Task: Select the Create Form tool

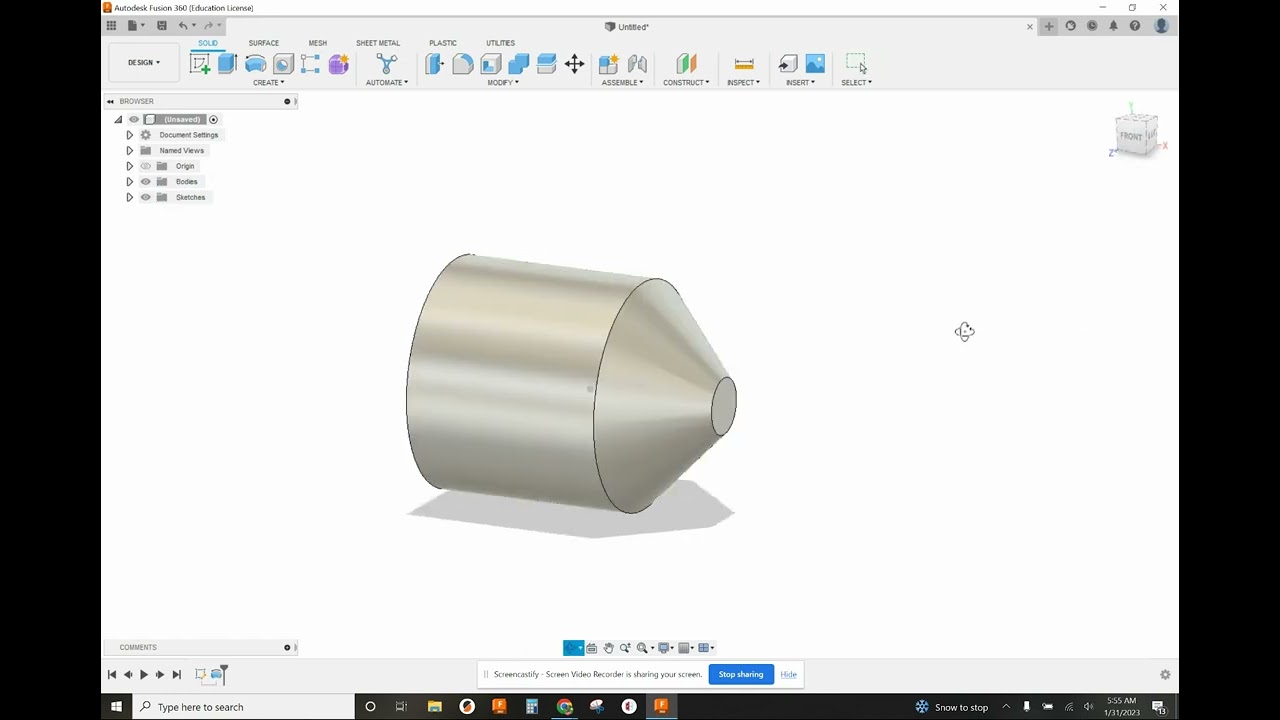Action: pos(339,64)
